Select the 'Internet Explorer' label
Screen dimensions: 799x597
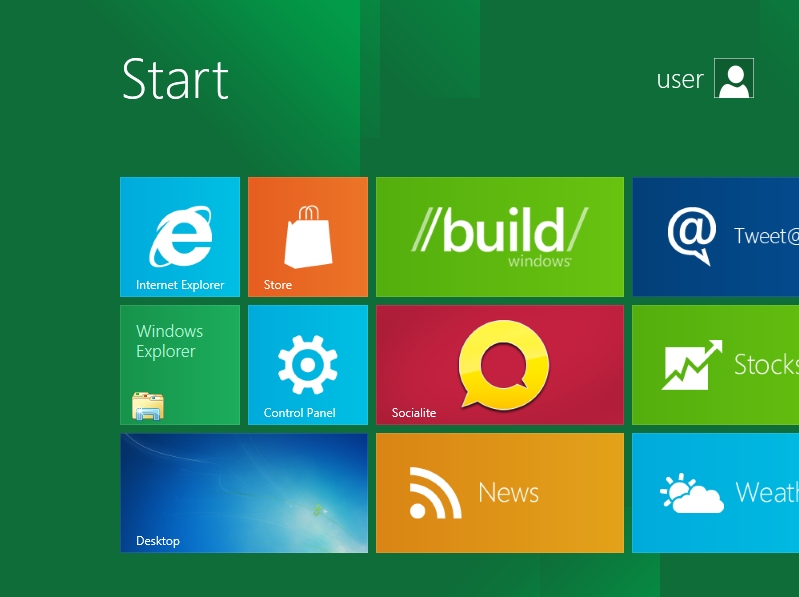[180, 285]
